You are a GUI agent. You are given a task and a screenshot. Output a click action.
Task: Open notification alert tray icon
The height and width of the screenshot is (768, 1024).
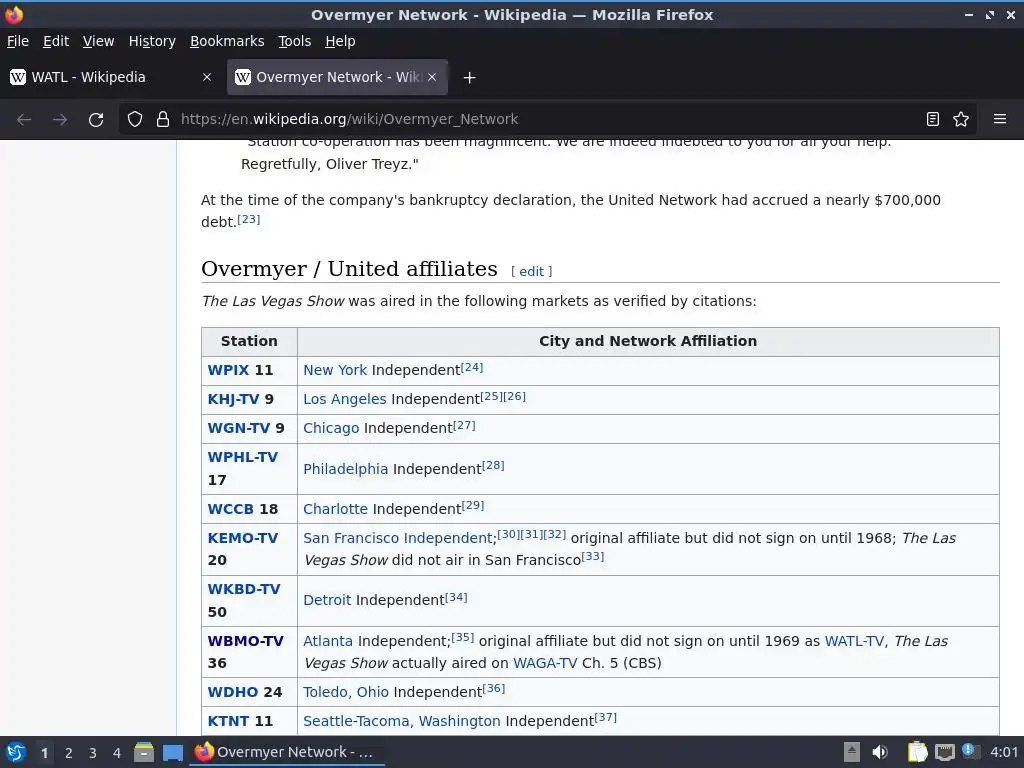click(x=970, y=751)
